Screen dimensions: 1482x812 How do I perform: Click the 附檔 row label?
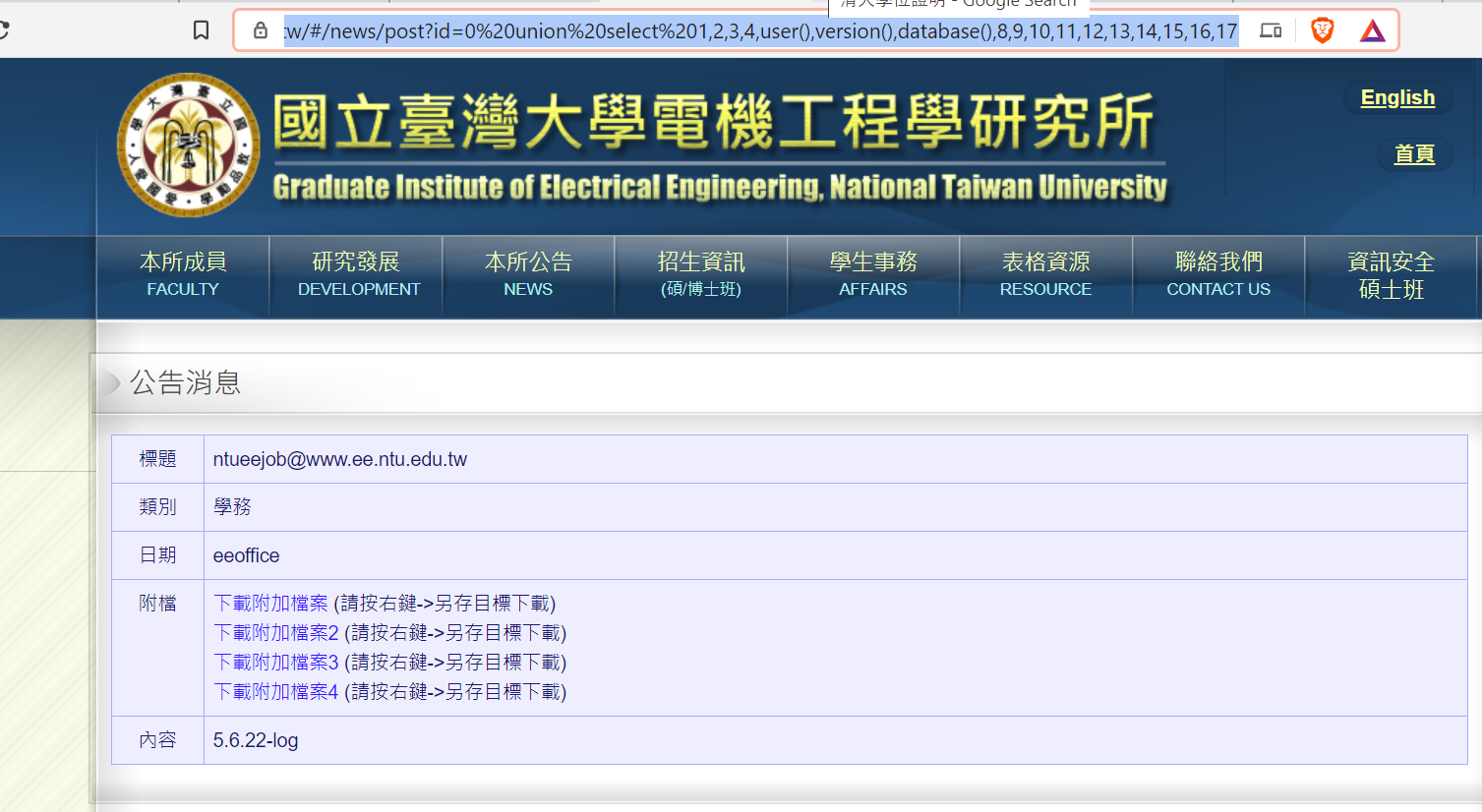tap(157, 604)
